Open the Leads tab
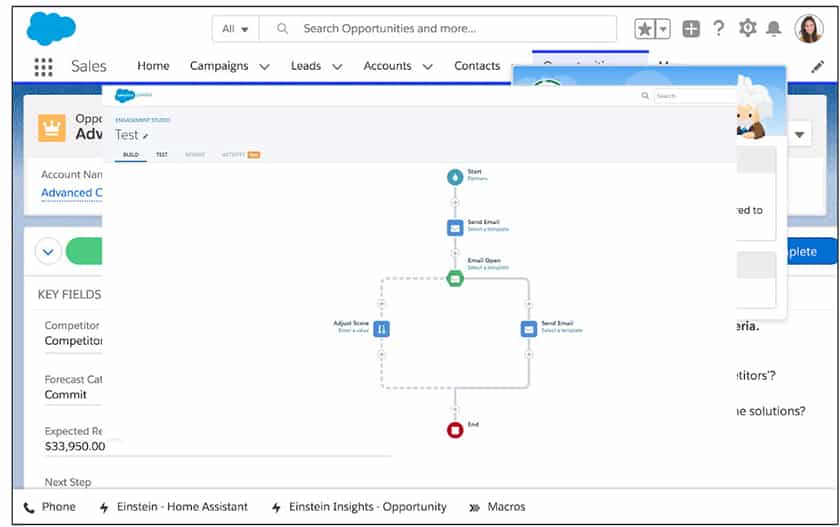The width and height of the screenshot is (840, 527). [306, 66]
